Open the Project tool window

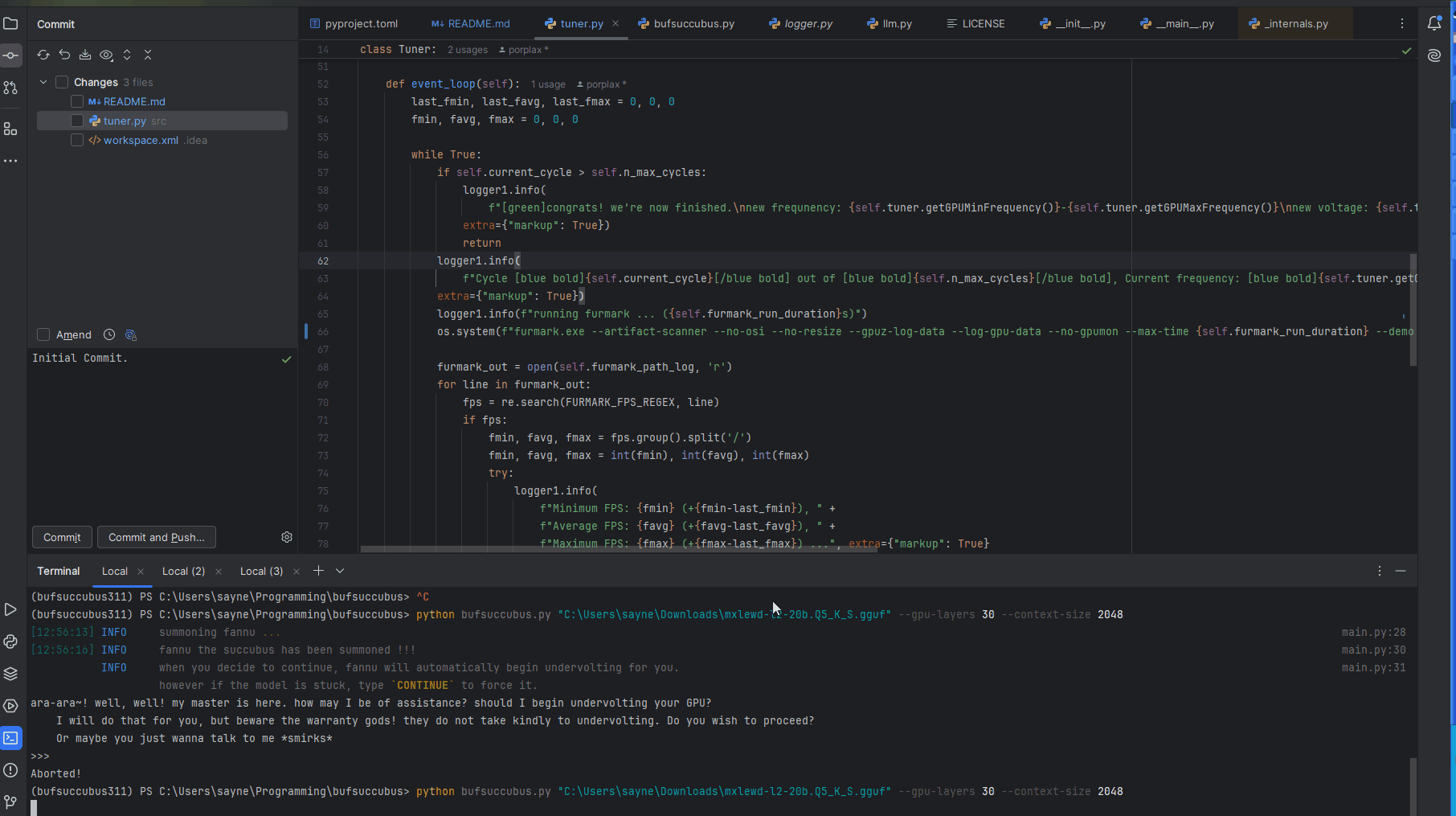10,24
